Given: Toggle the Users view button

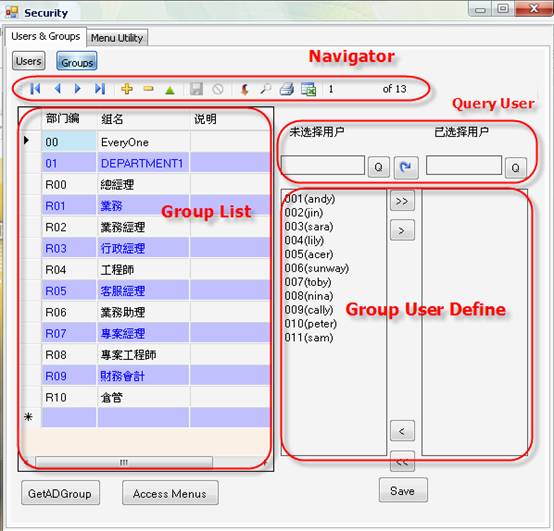Looking at the screenshot, I should pos(29,61).
